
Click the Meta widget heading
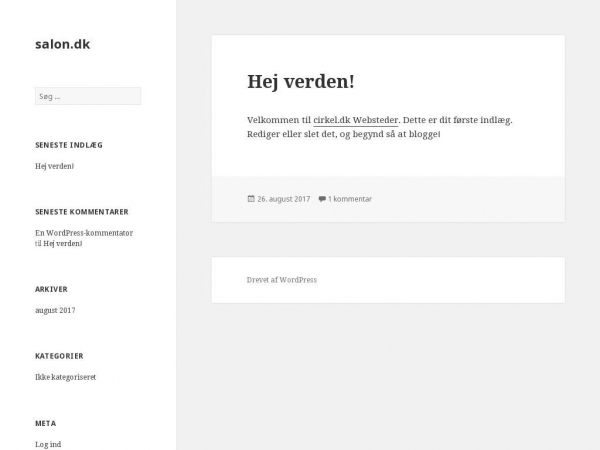(x=46, y=423)
